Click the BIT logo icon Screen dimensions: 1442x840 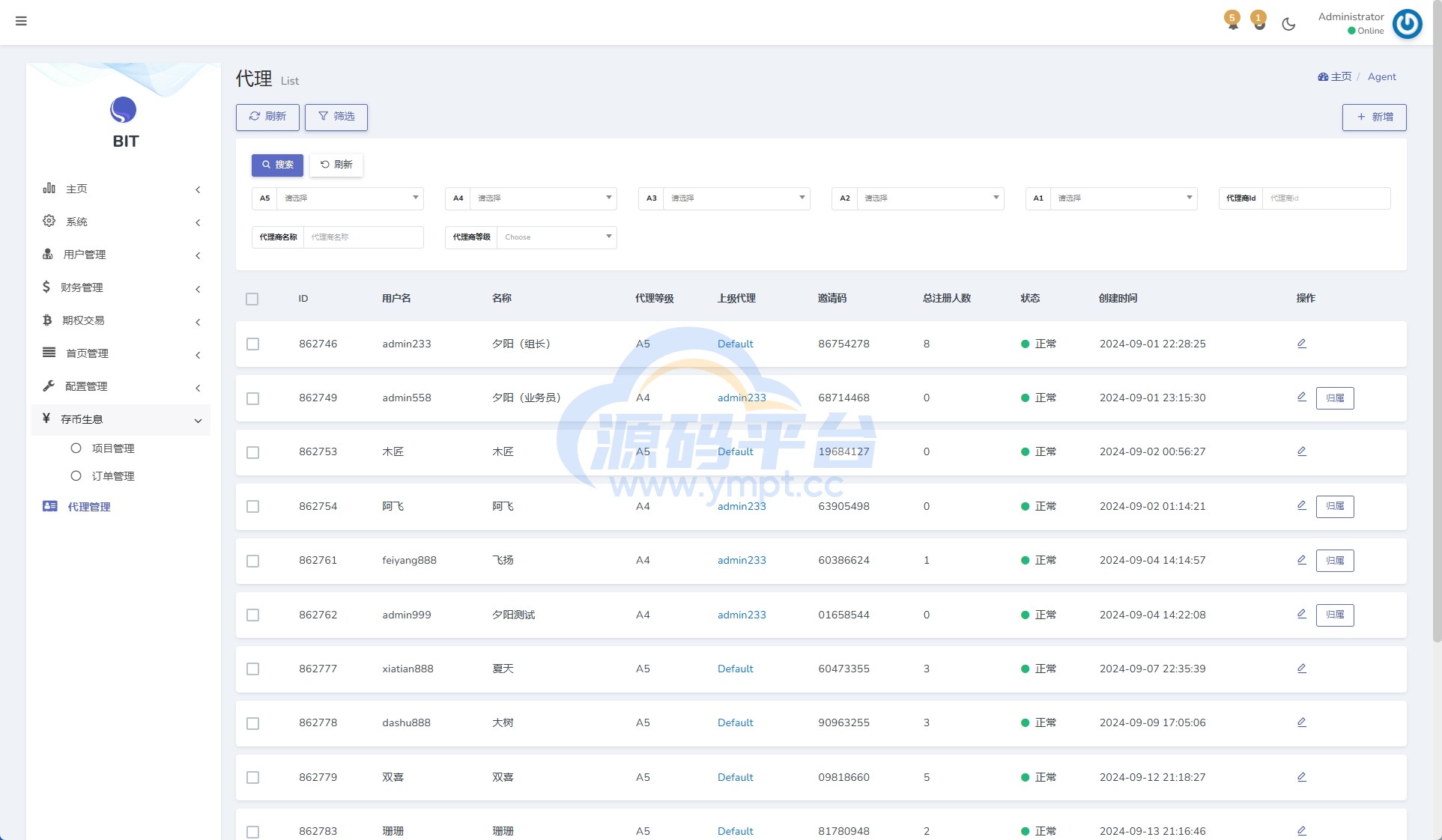(x=124, y=110)
